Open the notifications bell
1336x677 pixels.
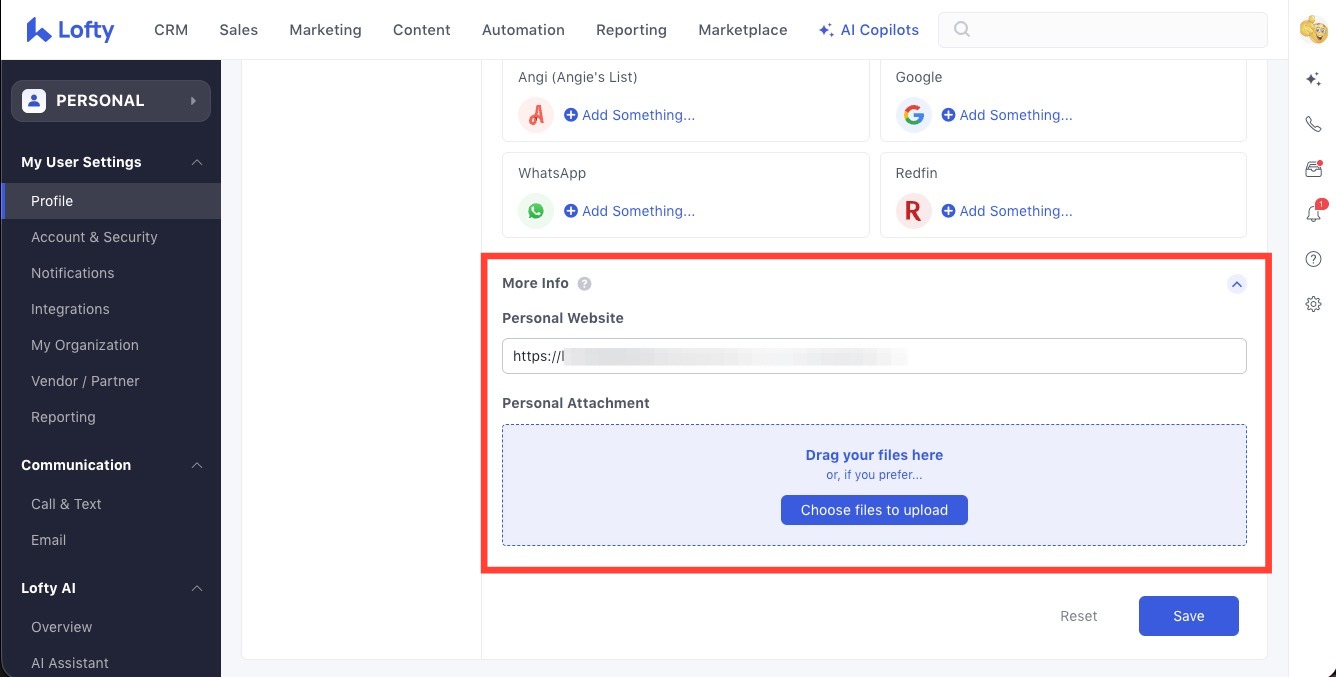point(1314,213)
